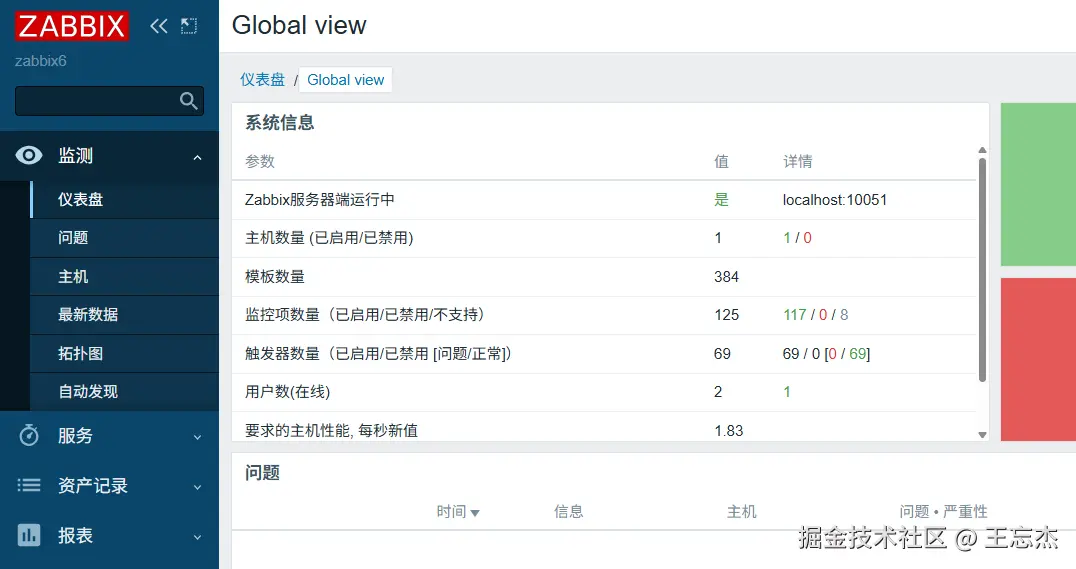Click the '问题 • 严重性' column header
This screenshot has height=569, width=1076.
pyautogui.click(x=944, y=511)
